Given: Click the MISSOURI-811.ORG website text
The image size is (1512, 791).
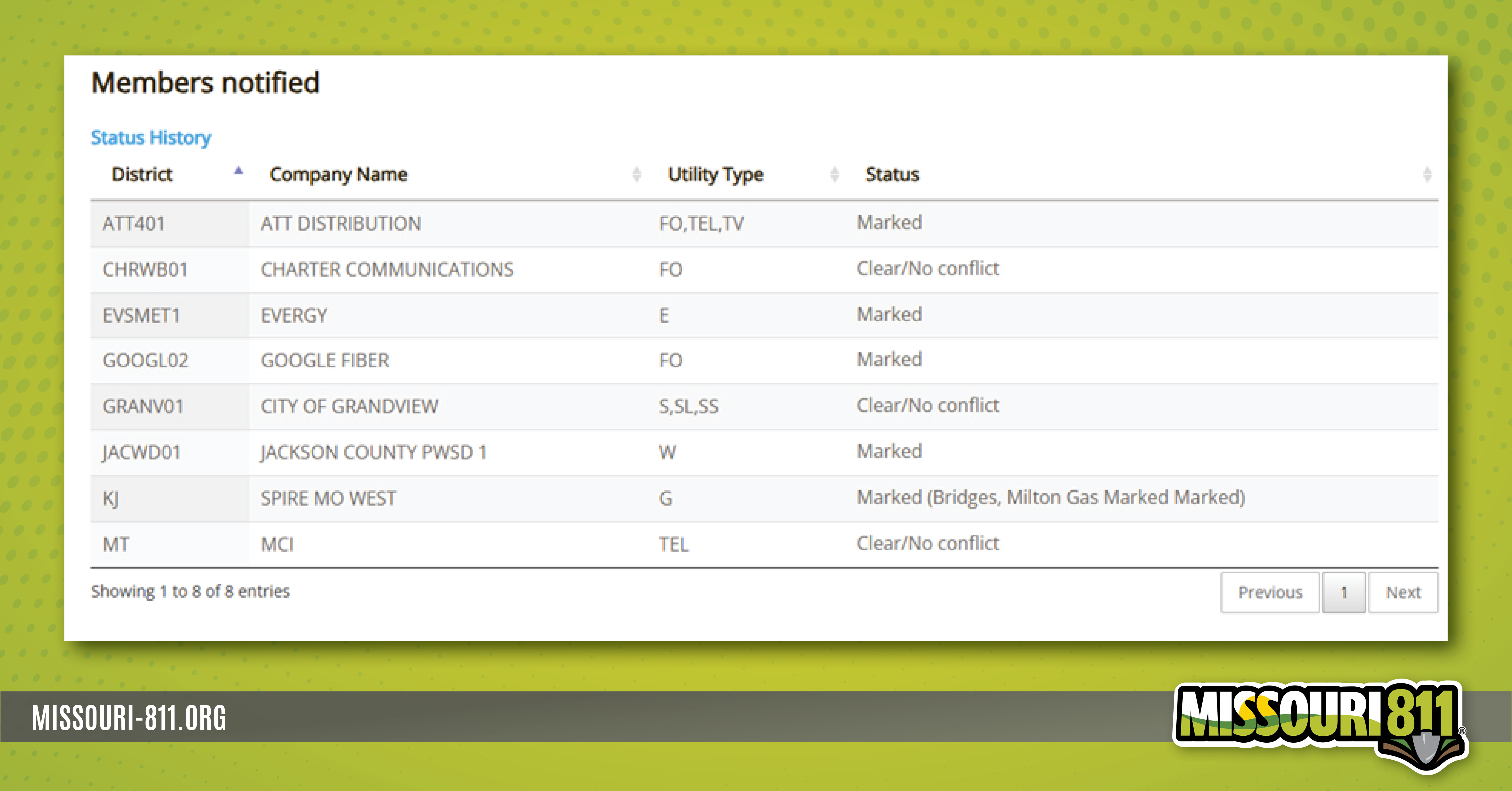Looking at the screenshot, I should pos(129,718).
